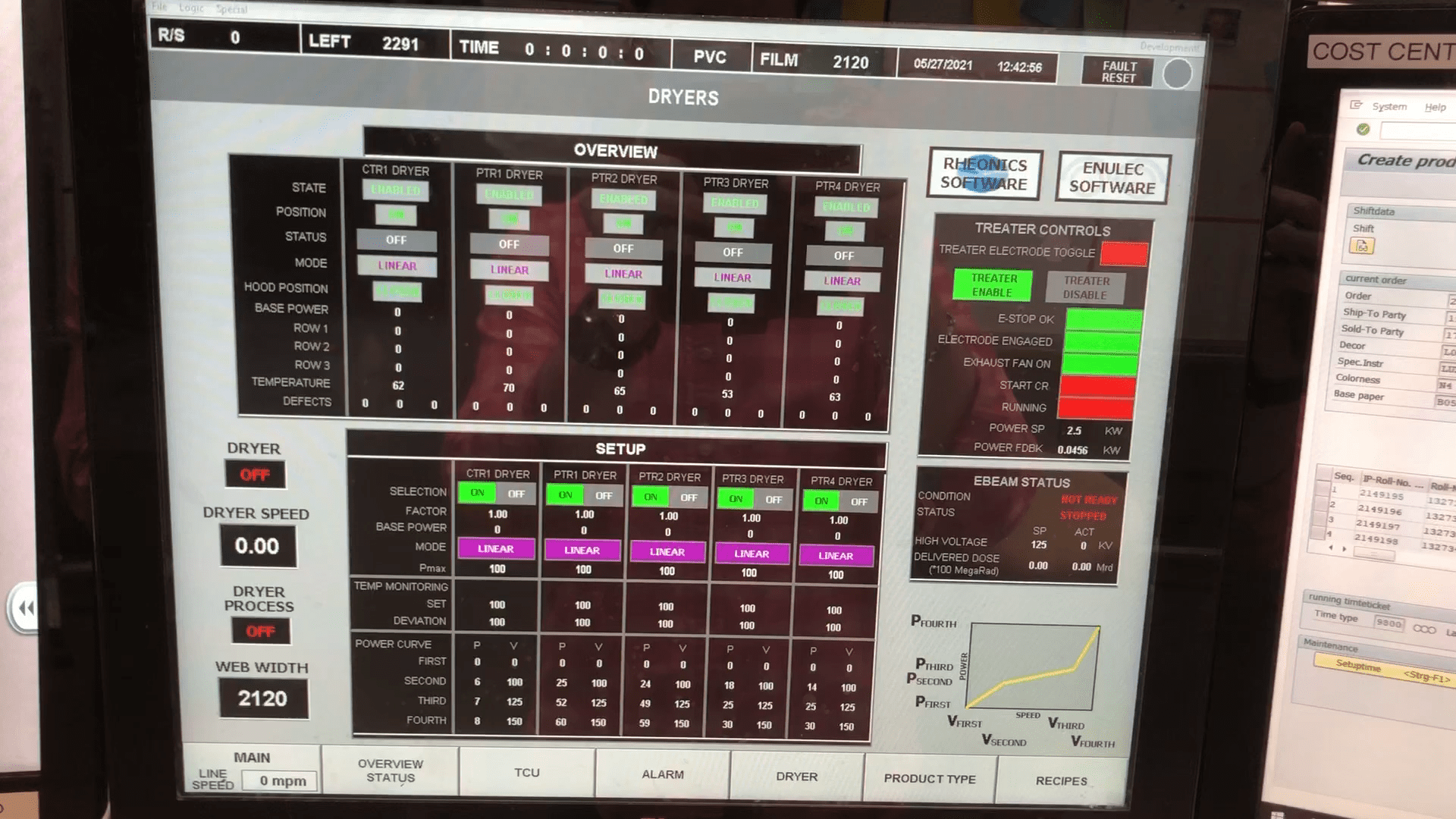Set PTR1 DRYER selection to OFF
1456x819 pixels.
point(604,496)
